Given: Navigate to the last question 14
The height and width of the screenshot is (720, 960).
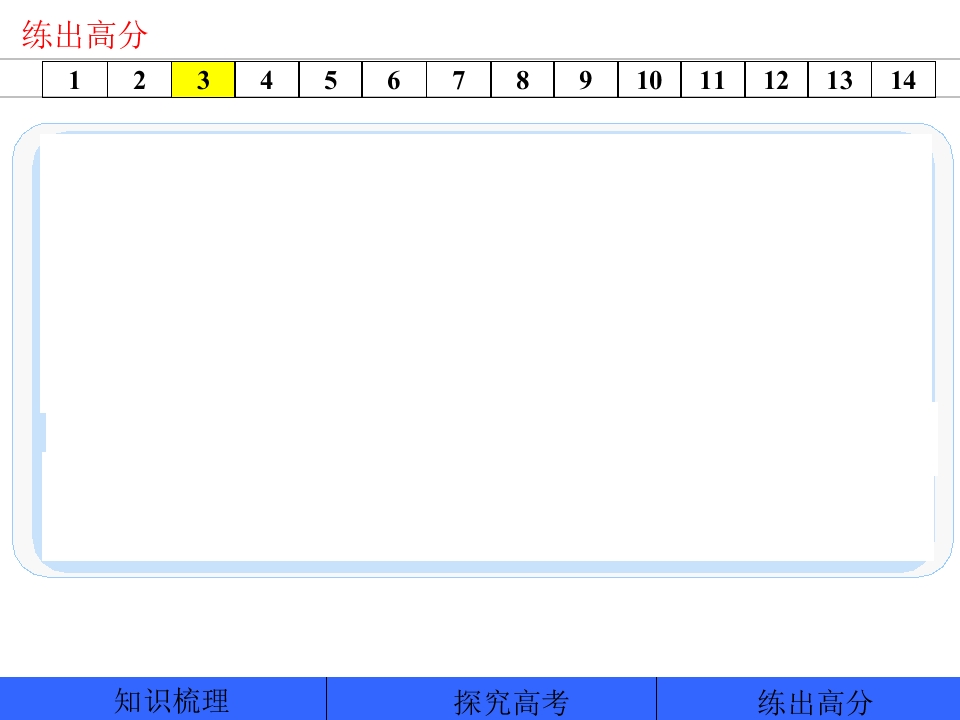Looking at the screenshot, I should click(x=904, y=80).
